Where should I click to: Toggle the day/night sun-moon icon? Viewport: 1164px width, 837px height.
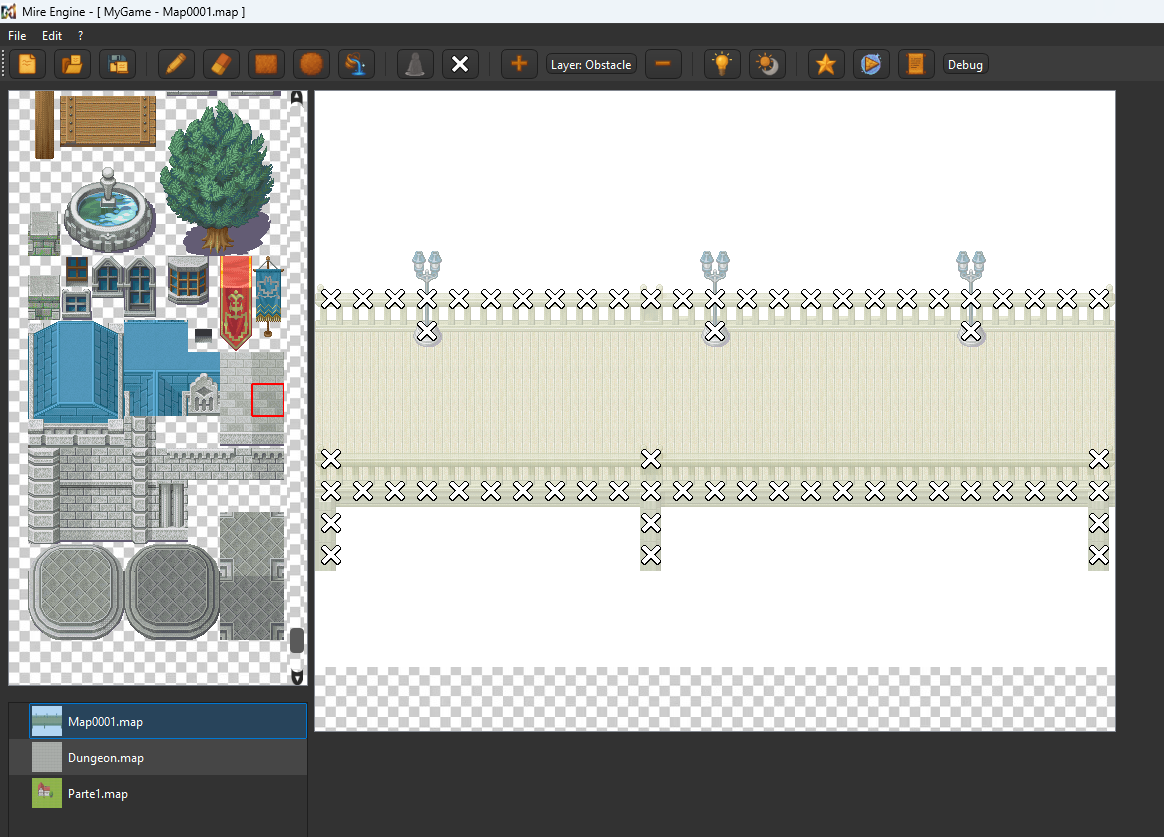[x=767, y=65]
